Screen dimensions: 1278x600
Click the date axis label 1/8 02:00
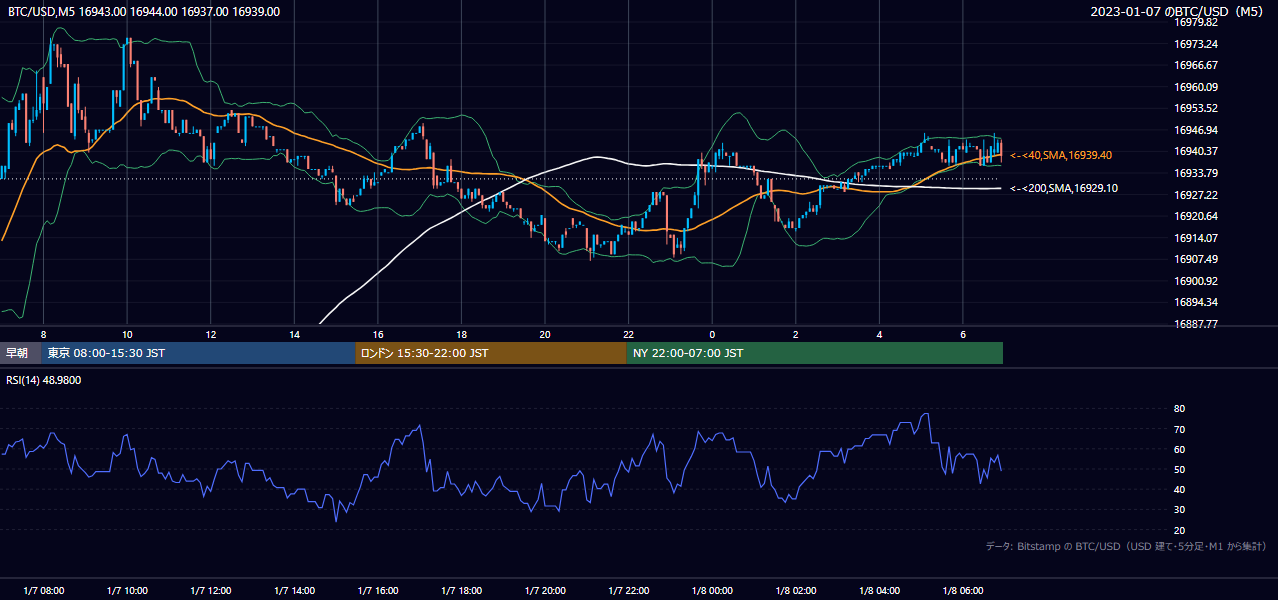pos(796,590)
